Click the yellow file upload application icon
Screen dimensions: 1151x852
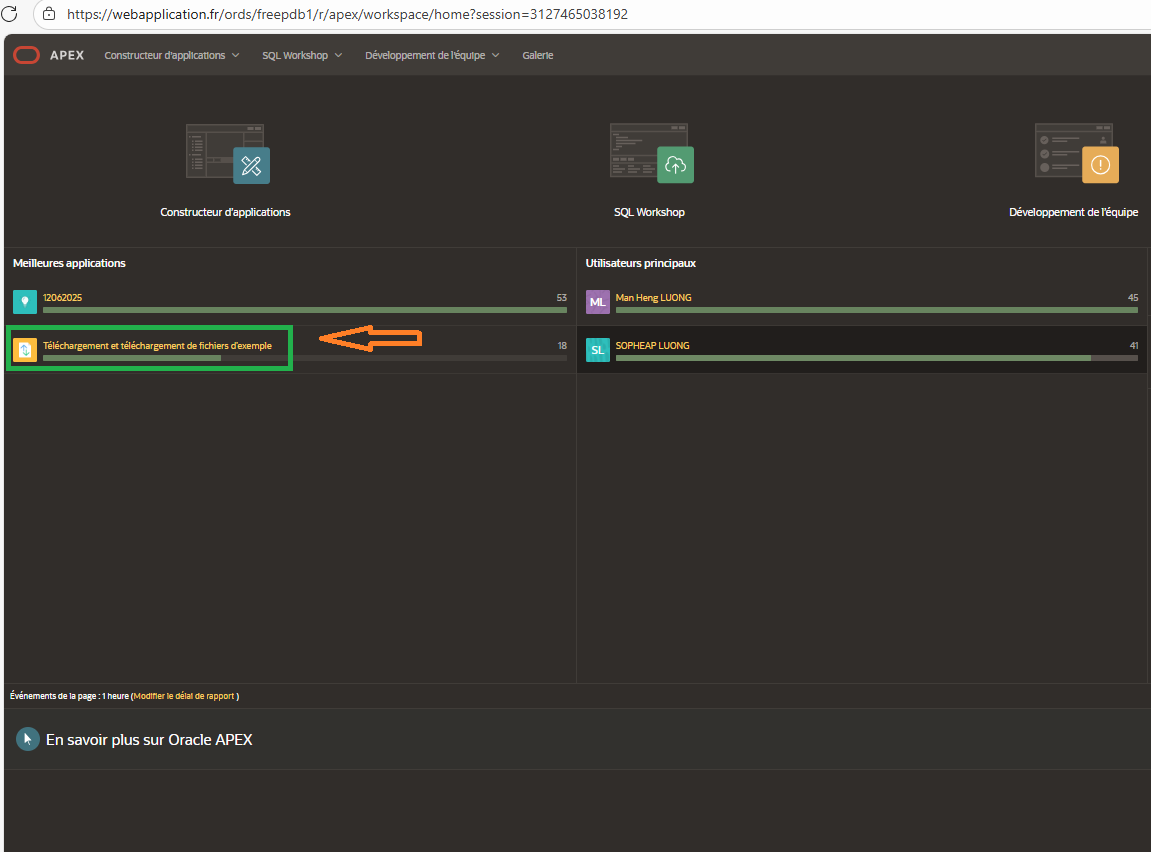click(25, 350)
